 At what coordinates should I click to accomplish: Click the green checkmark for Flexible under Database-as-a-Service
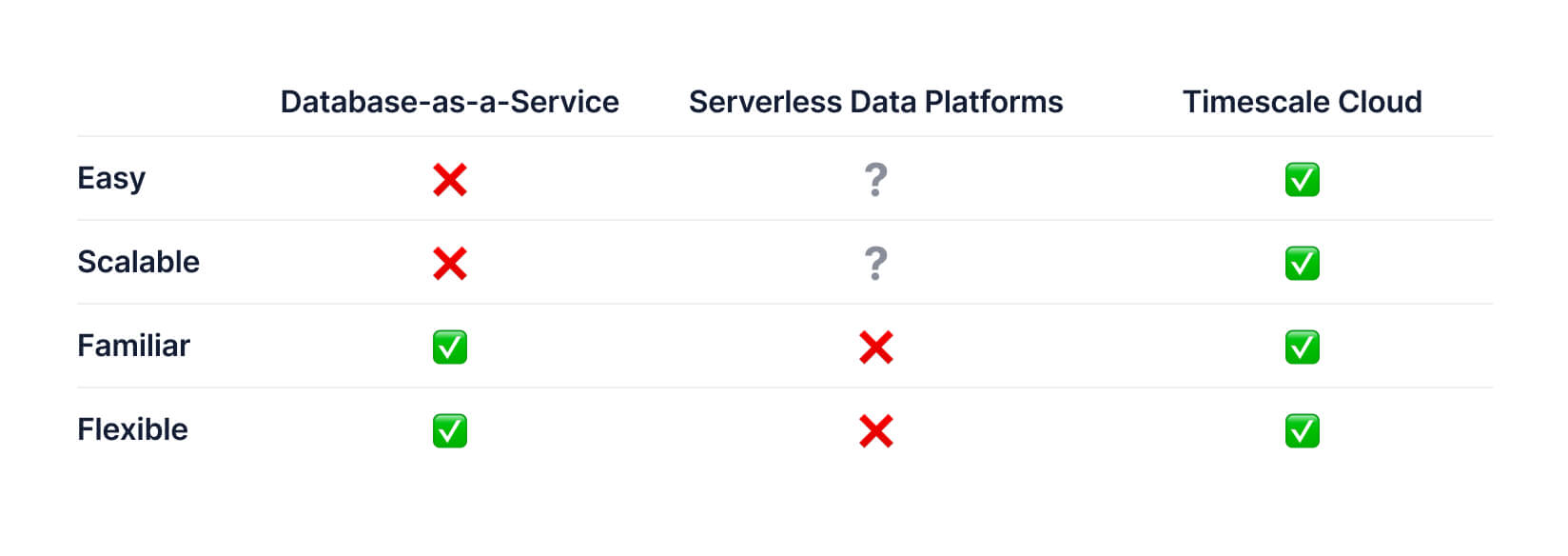pos(449,431)
